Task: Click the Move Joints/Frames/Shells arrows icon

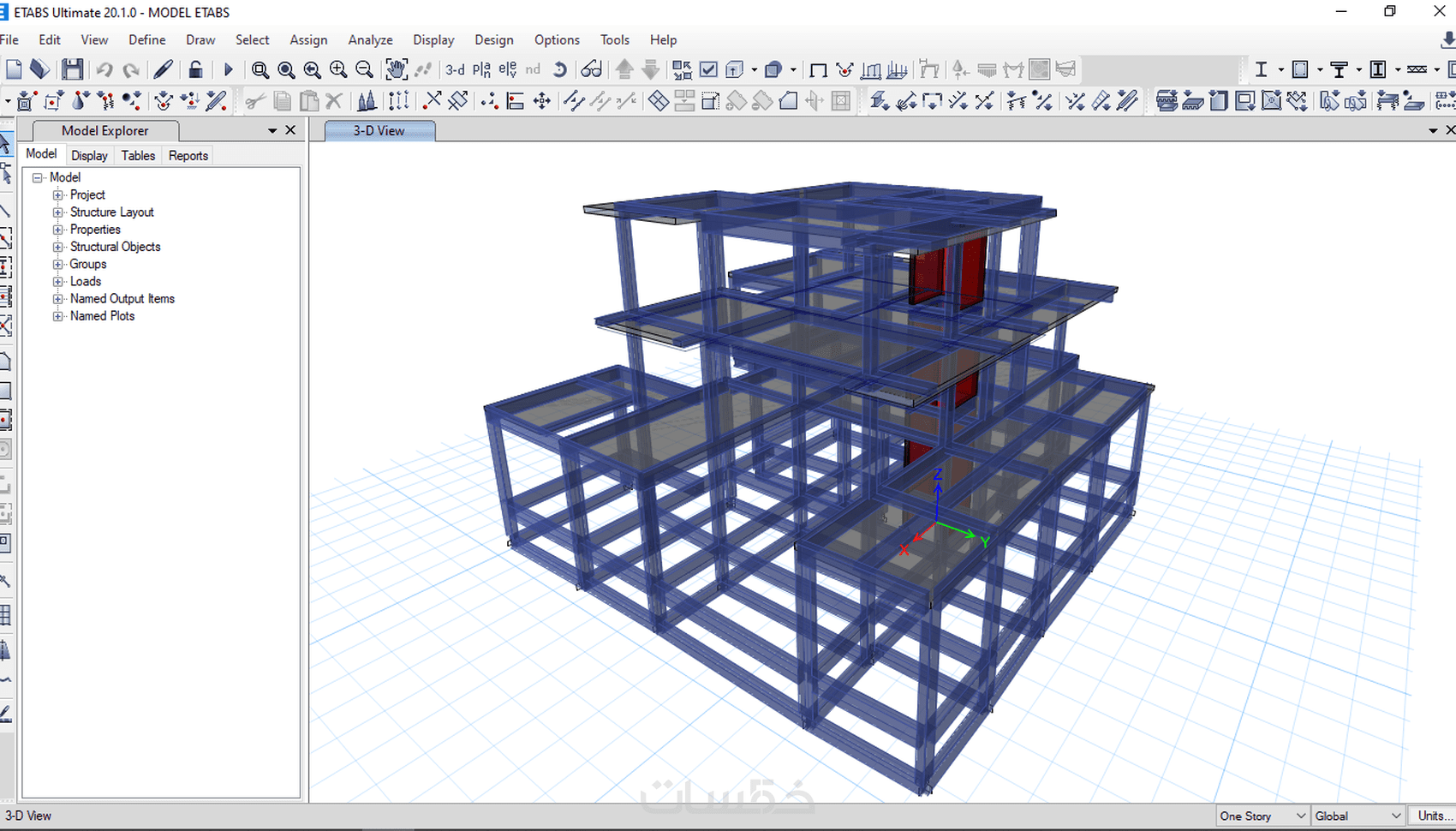Action: [x=542, y=101]
